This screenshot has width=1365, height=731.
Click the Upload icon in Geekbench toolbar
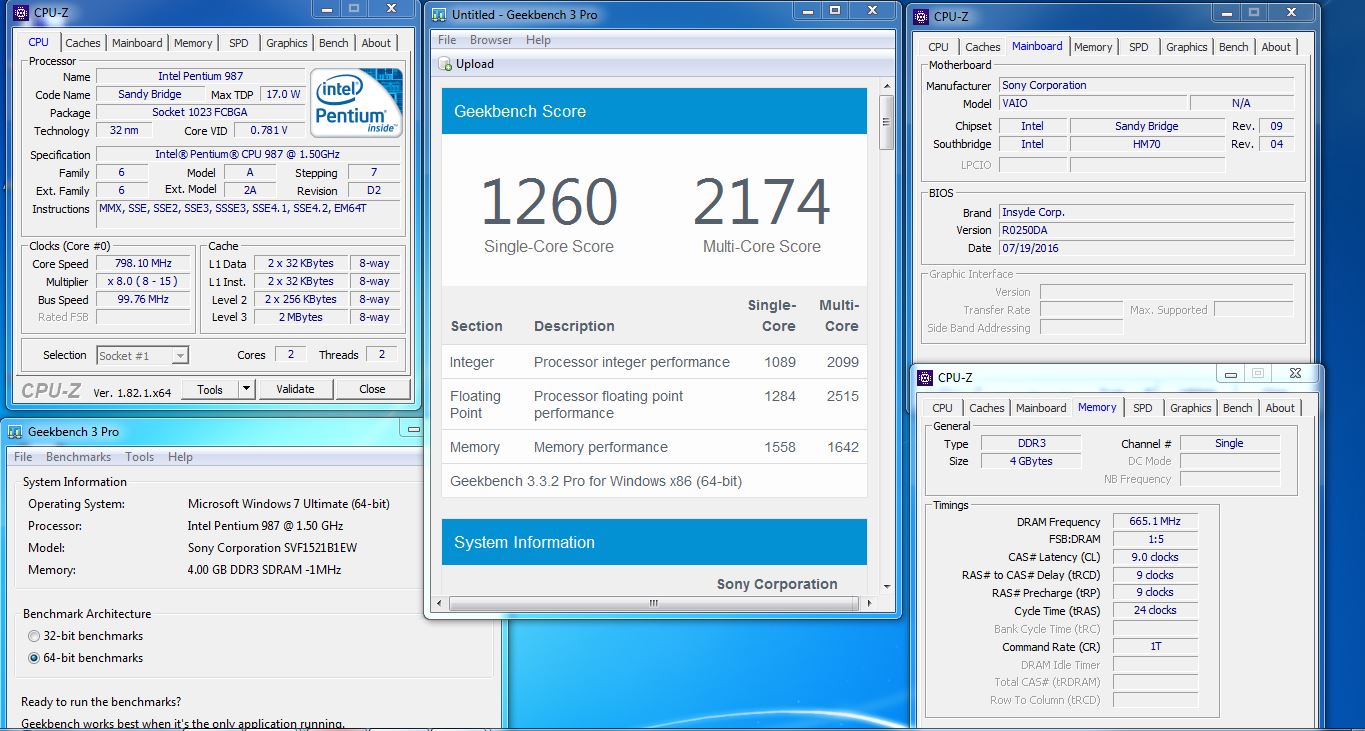446,64
